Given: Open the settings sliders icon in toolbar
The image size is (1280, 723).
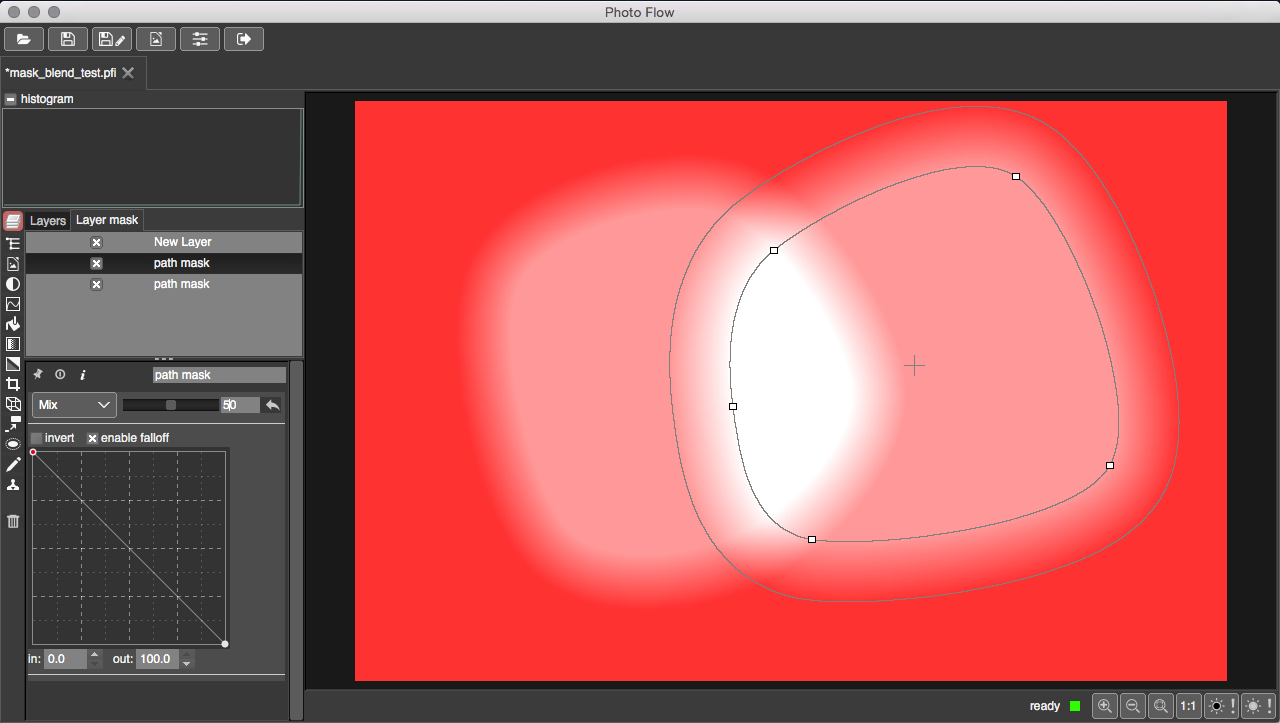Looking at the screenshot, I should coord(200,39).
